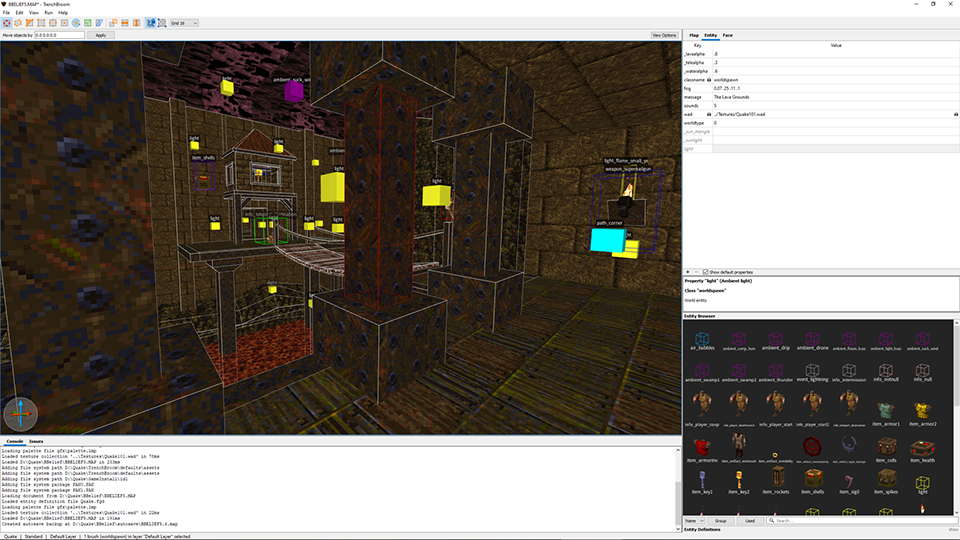Click the entity browser Search field
This screenshot has height=540, width=960.
point(860,520)
